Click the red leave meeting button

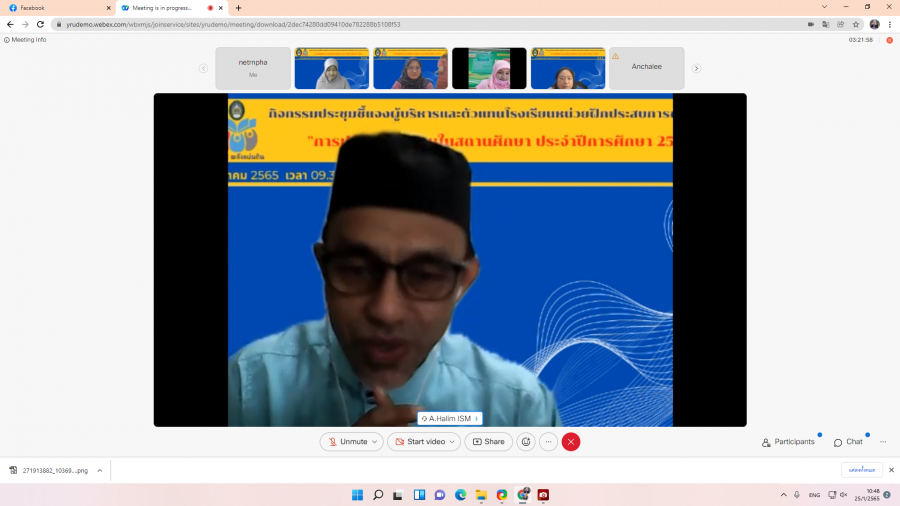[570, 442]
